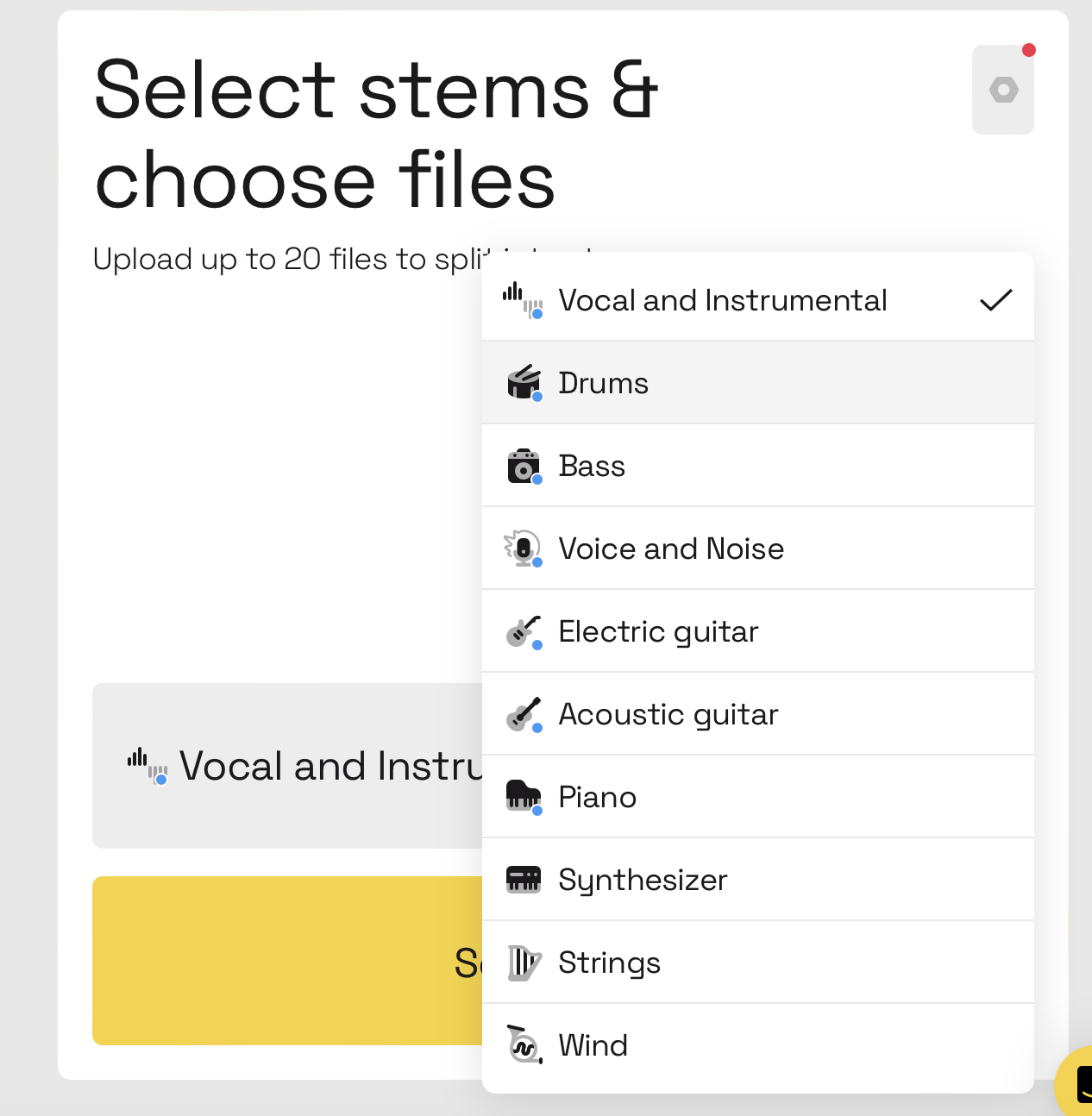
Task: Click the microphone Voice and Noise icon
Action: (x=524, y=549)
